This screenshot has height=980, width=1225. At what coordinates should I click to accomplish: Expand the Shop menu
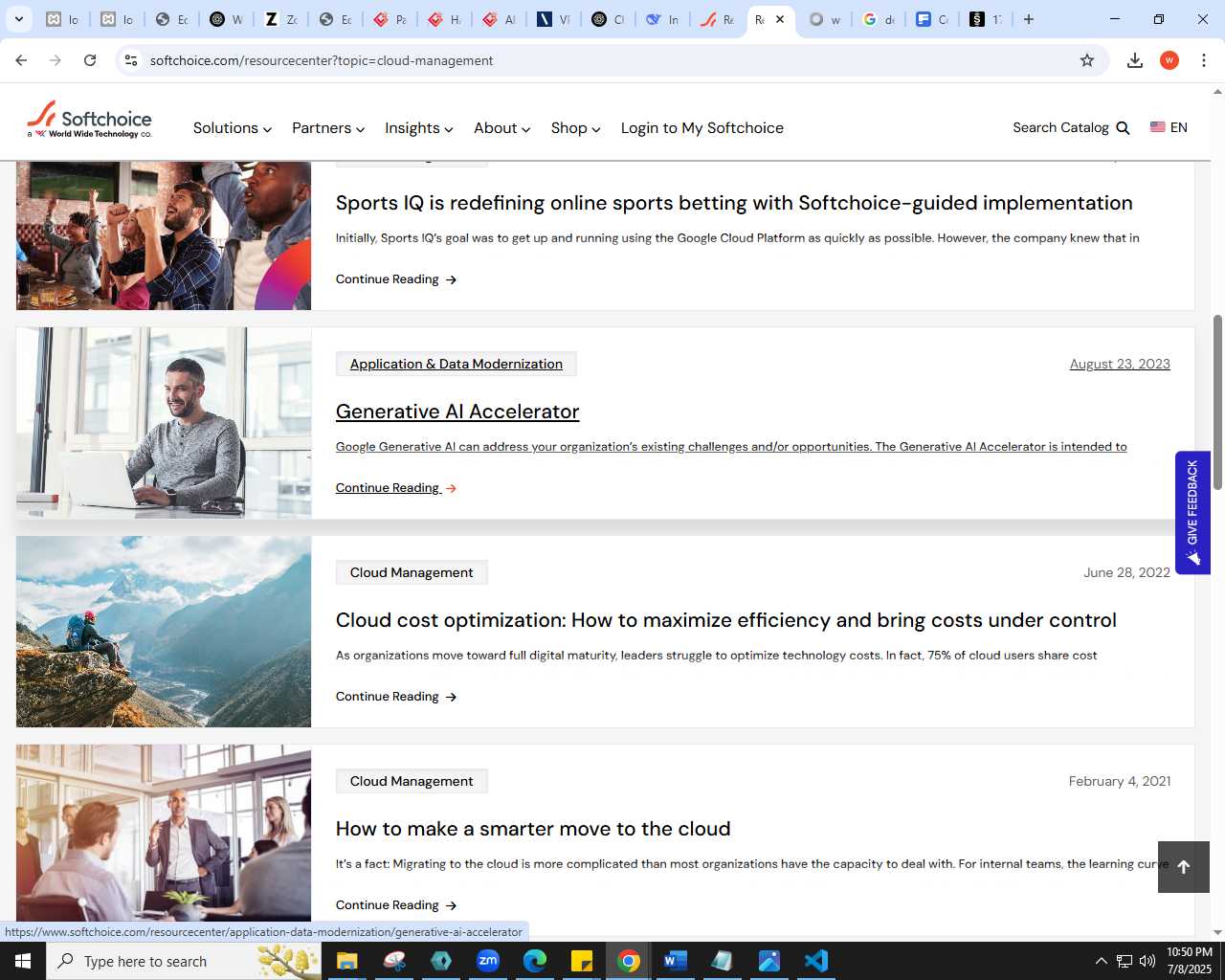pos(576,128)
